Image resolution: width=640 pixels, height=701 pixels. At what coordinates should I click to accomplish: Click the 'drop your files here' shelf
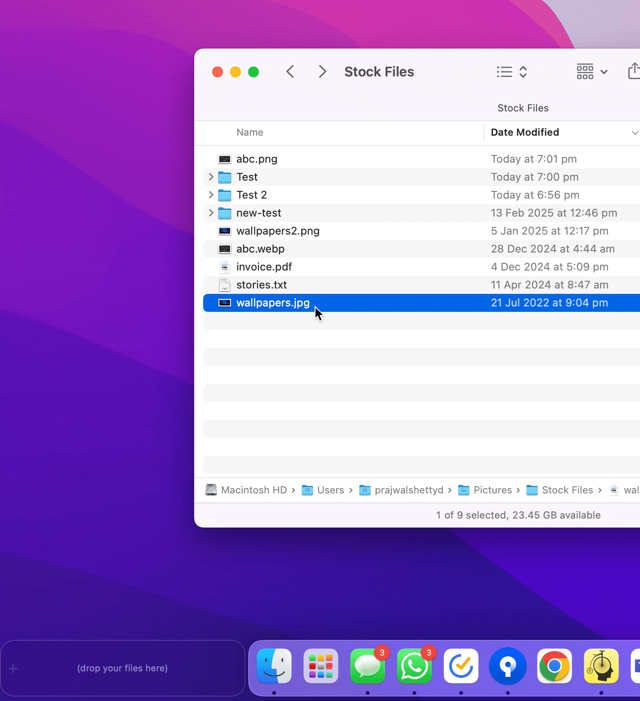point(122,668)
